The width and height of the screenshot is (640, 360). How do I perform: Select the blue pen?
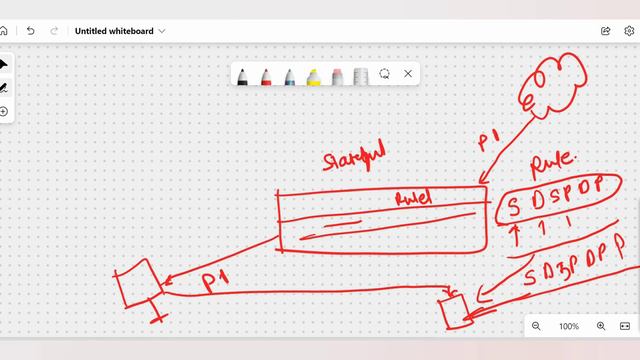pyautogui.click(x=290, y=77)
